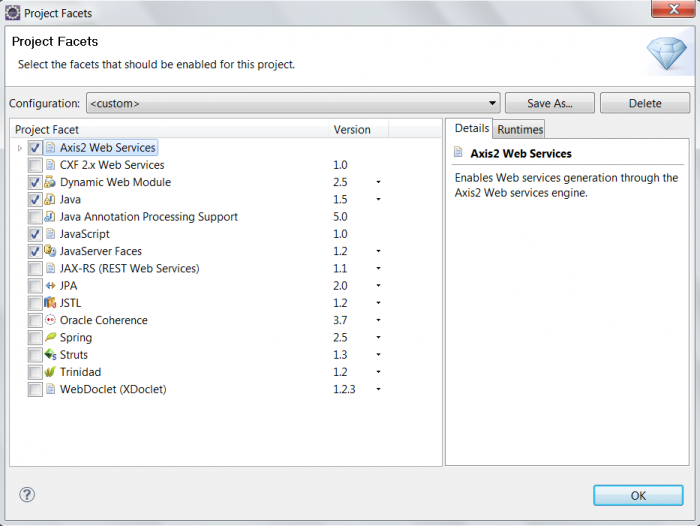Open the JSTL version dropdown
Viewport: 700px width, 526px height.
[378, 303]
